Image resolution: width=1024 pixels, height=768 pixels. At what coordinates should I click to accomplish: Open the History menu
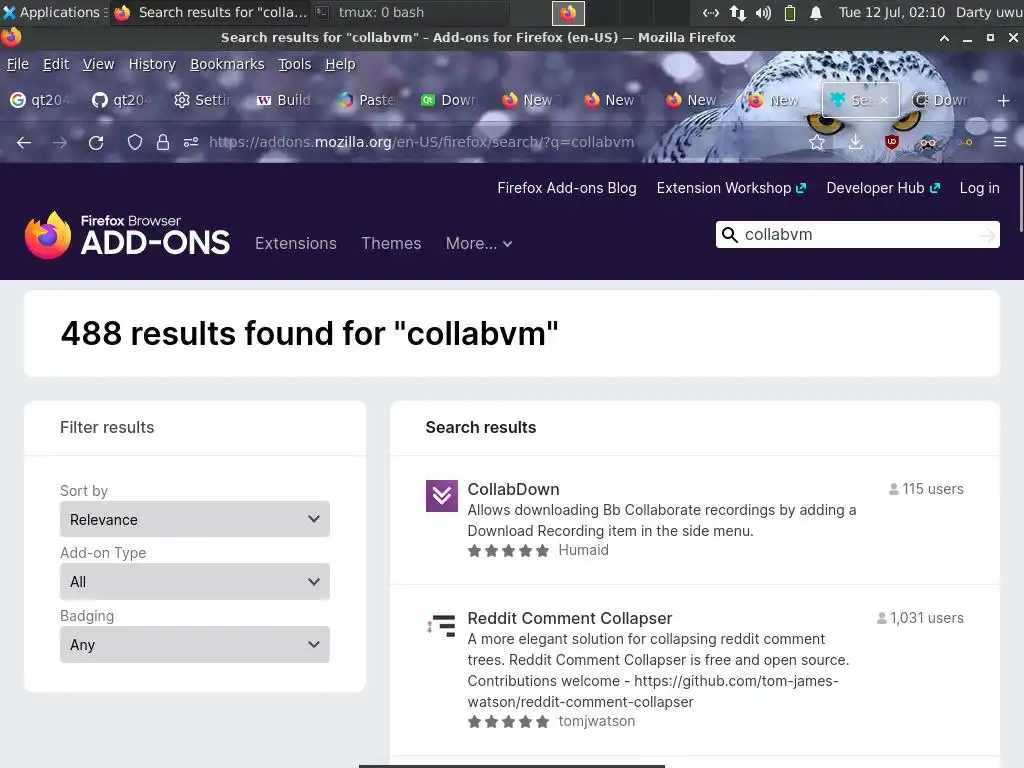(x=152, y=64)
